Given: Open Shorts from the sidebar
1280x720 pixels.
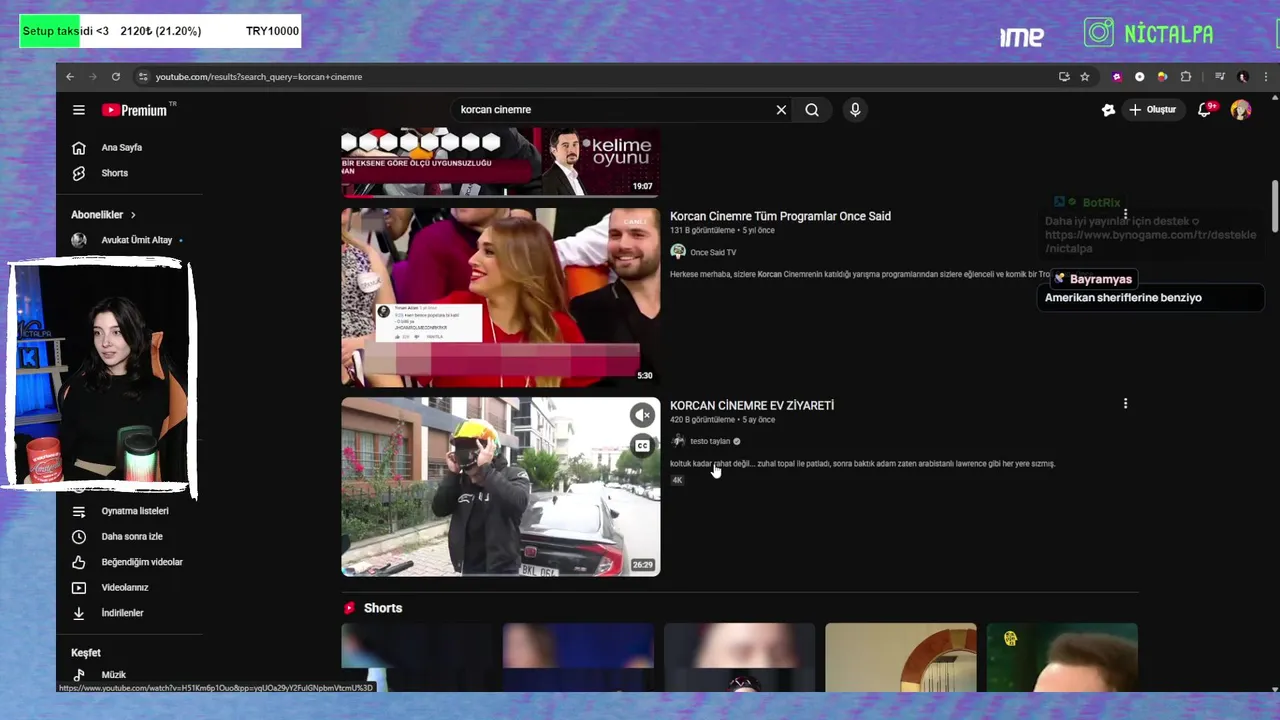Looking at the screenshot, I should click(x=114, y=173).
